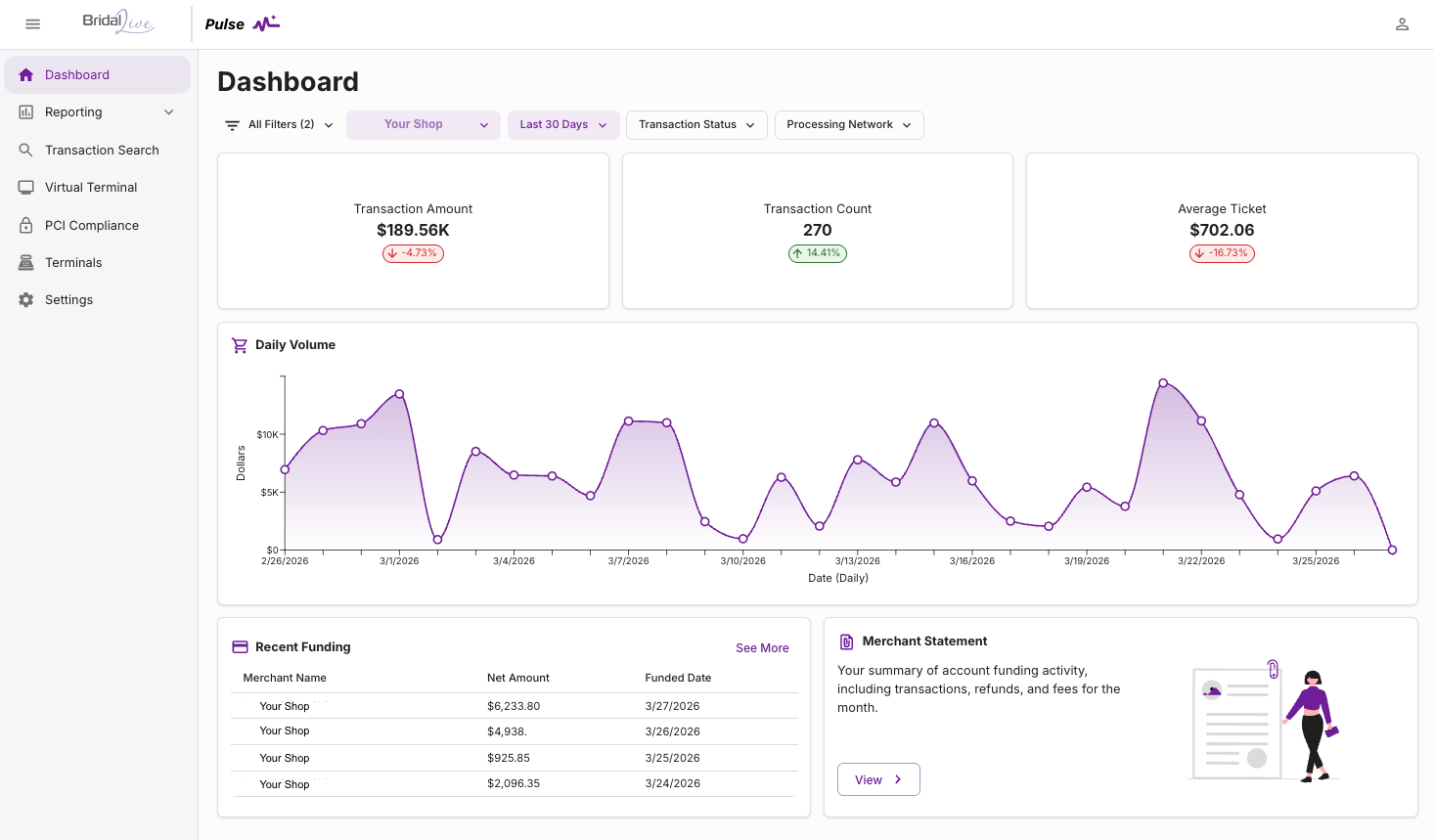Click the Pulse logo in header
Image resolution: width=1434 pixels, height=840 pixels.
[x=243, y=24]
